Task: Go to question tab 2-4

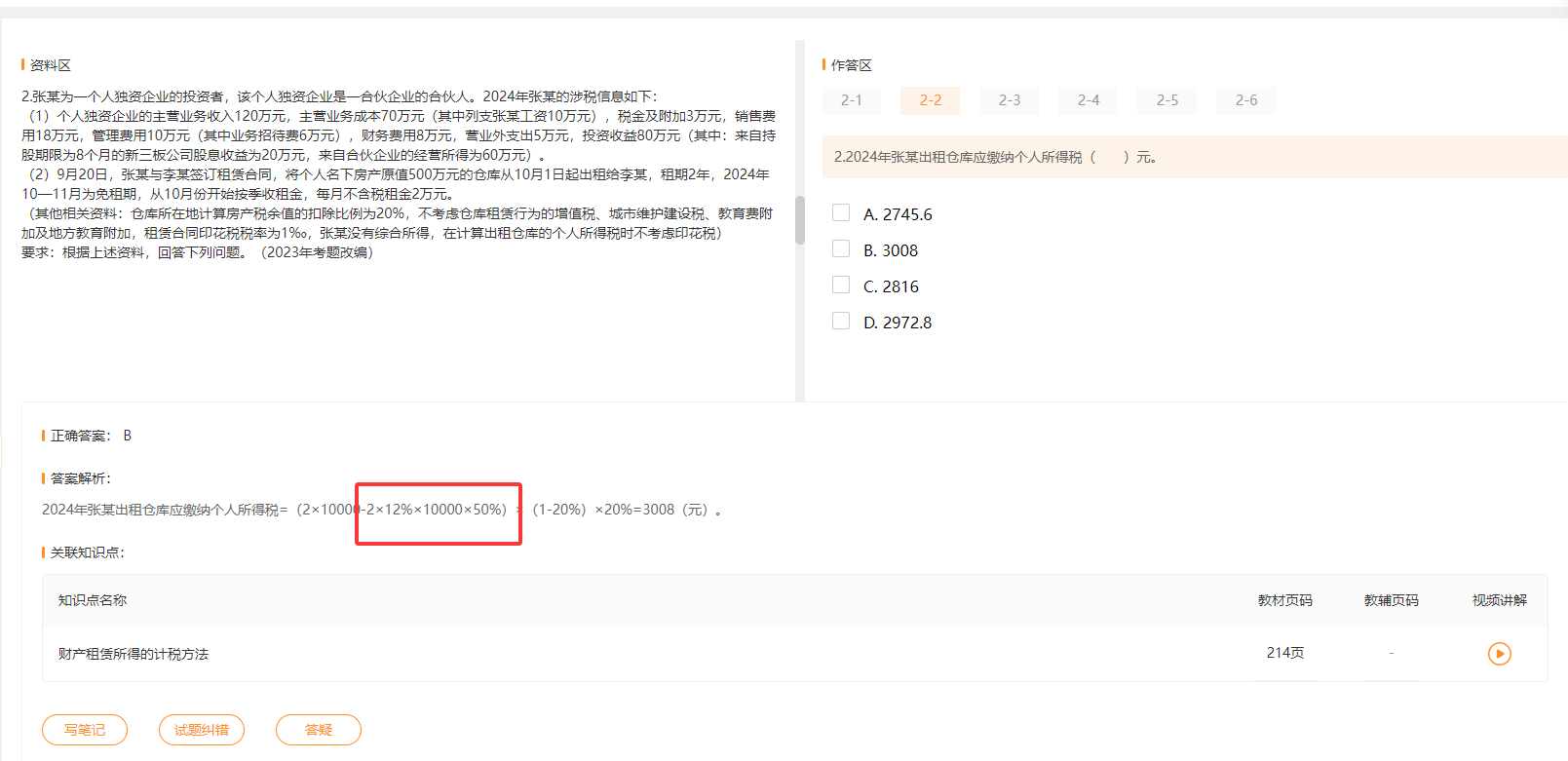Action: 1088,100
